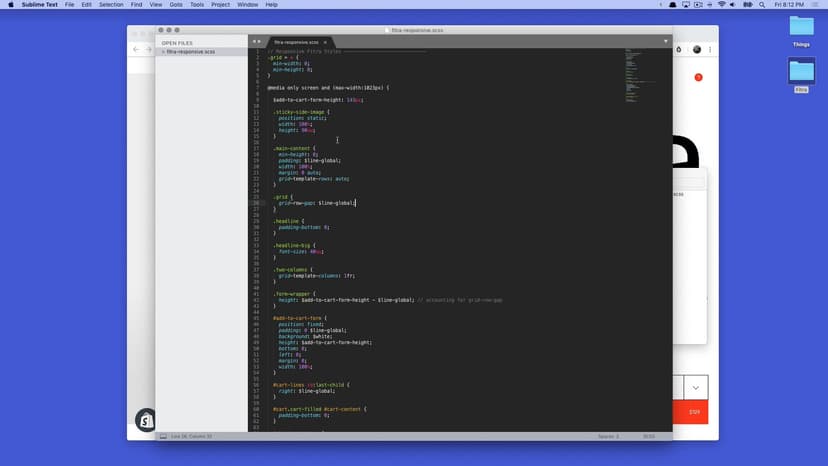
Task: Click the tab navigation arrows left of the tab
Action: [257, 41]
